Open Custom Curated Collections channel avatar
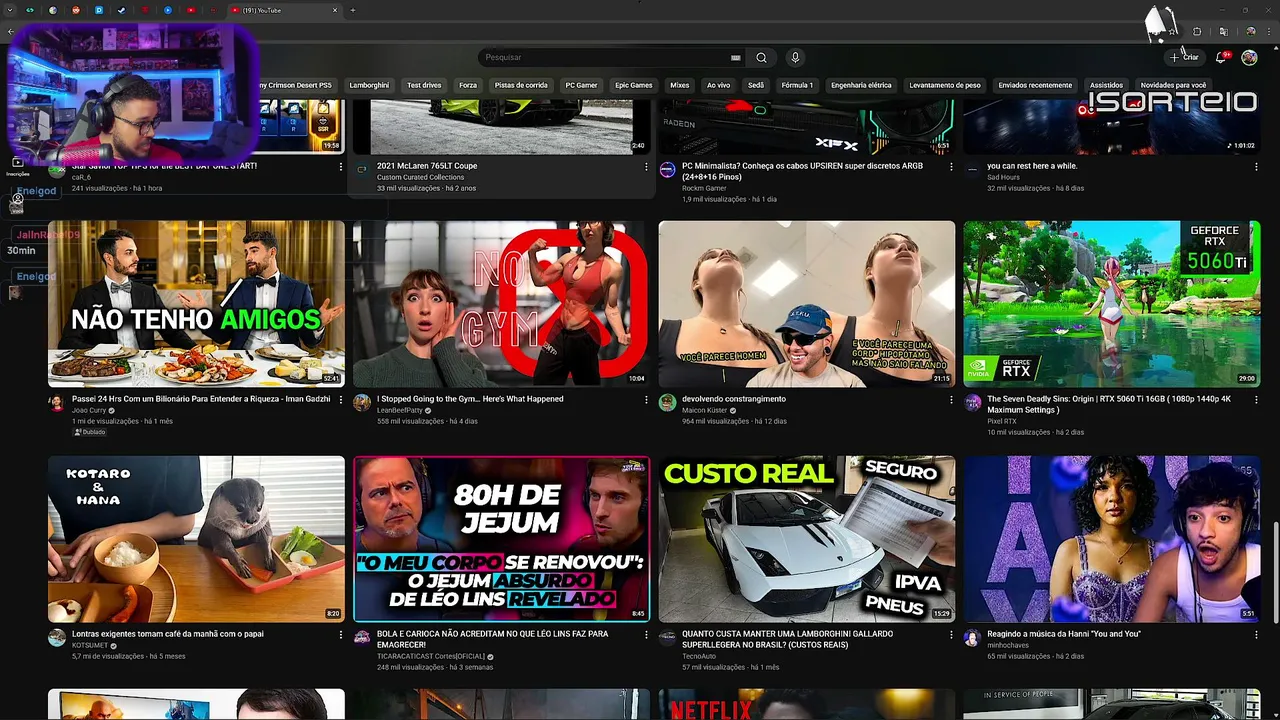Screen dimensions: 1280x720 362,169
